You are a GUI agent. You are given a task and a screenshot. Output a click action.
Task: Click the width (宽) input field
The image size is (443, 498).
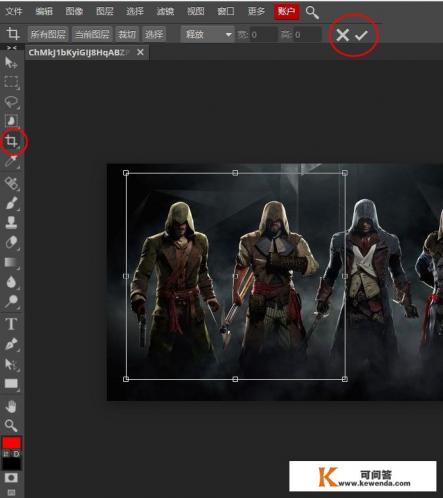pos(263,35)
